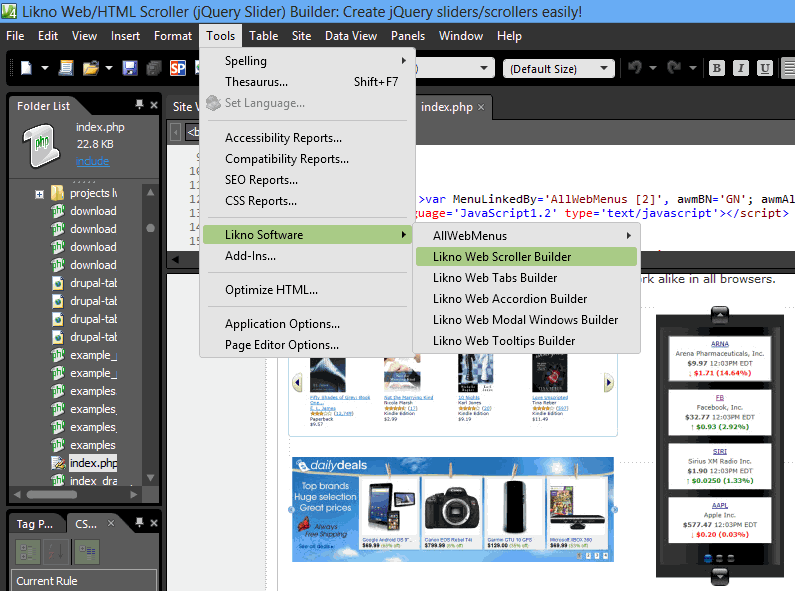The height and width of the screenshot is (591, 795).
Task: Click the Save disk icon
Action: click(x=130, y=68)
